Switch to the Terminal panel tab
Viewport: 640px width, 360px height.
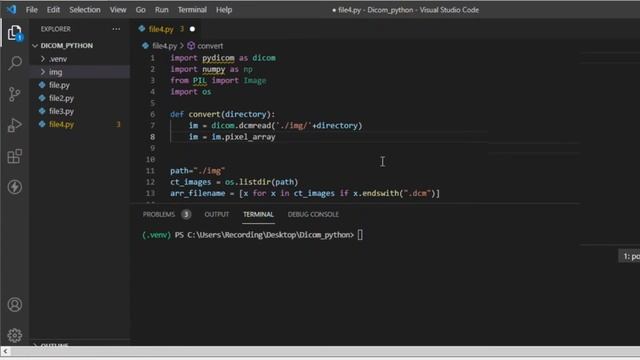point(258,214)
